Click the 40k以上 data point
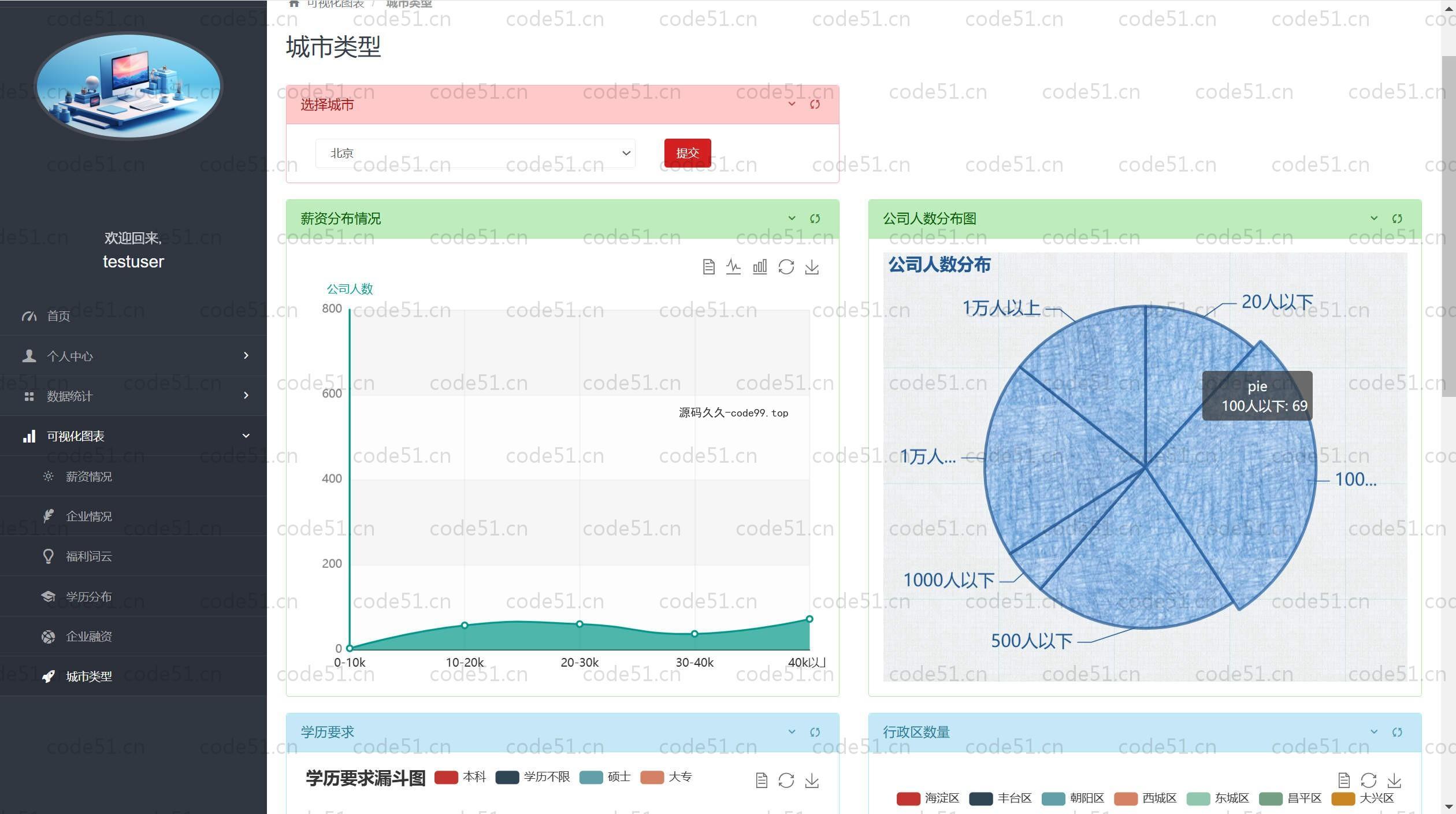The height and width of the screenshot is (814, 1456). (809, 619)
